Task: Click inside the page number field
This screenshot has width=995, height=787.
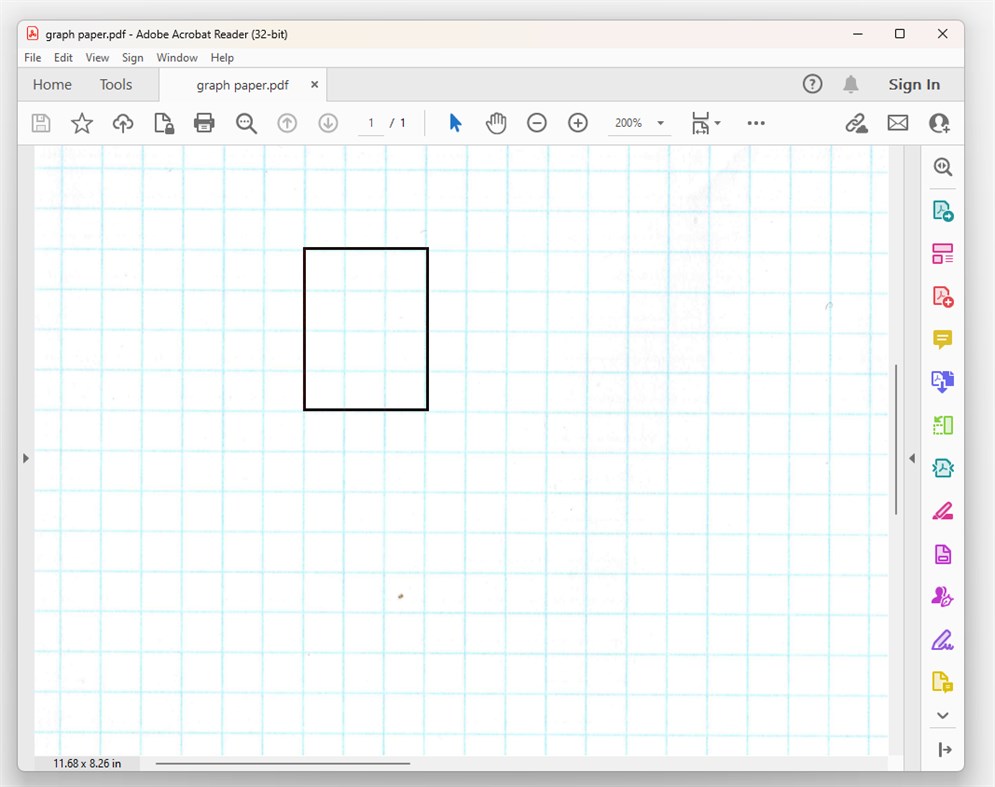Action: tap(371, 122)
